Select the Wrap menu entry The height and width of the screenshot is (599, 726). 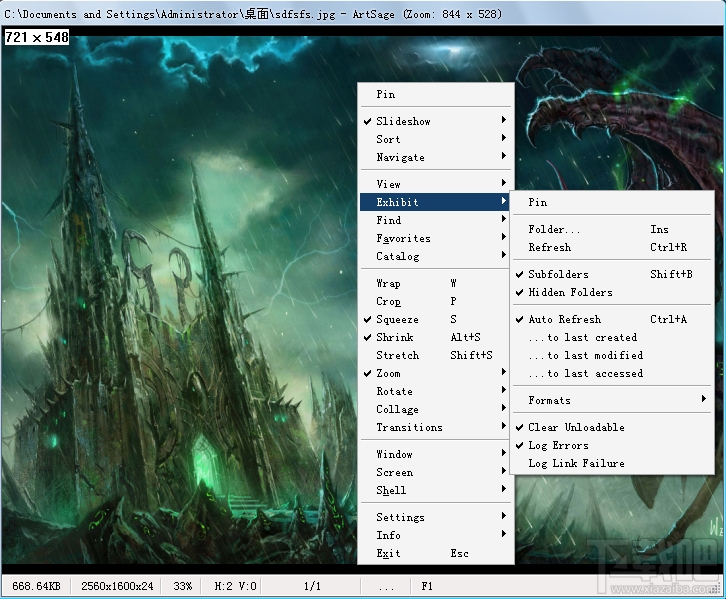[436, 283]
